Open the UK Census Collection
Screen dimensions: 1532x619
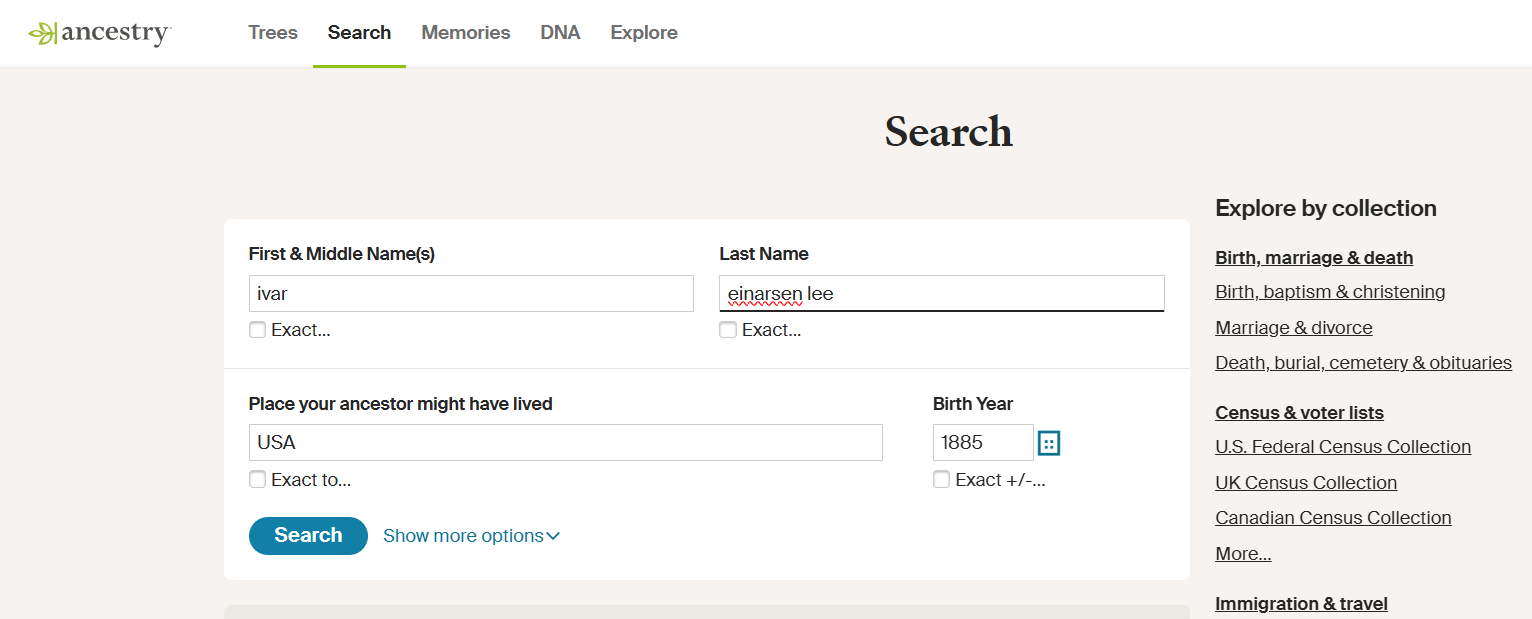tap(1305, 482)
